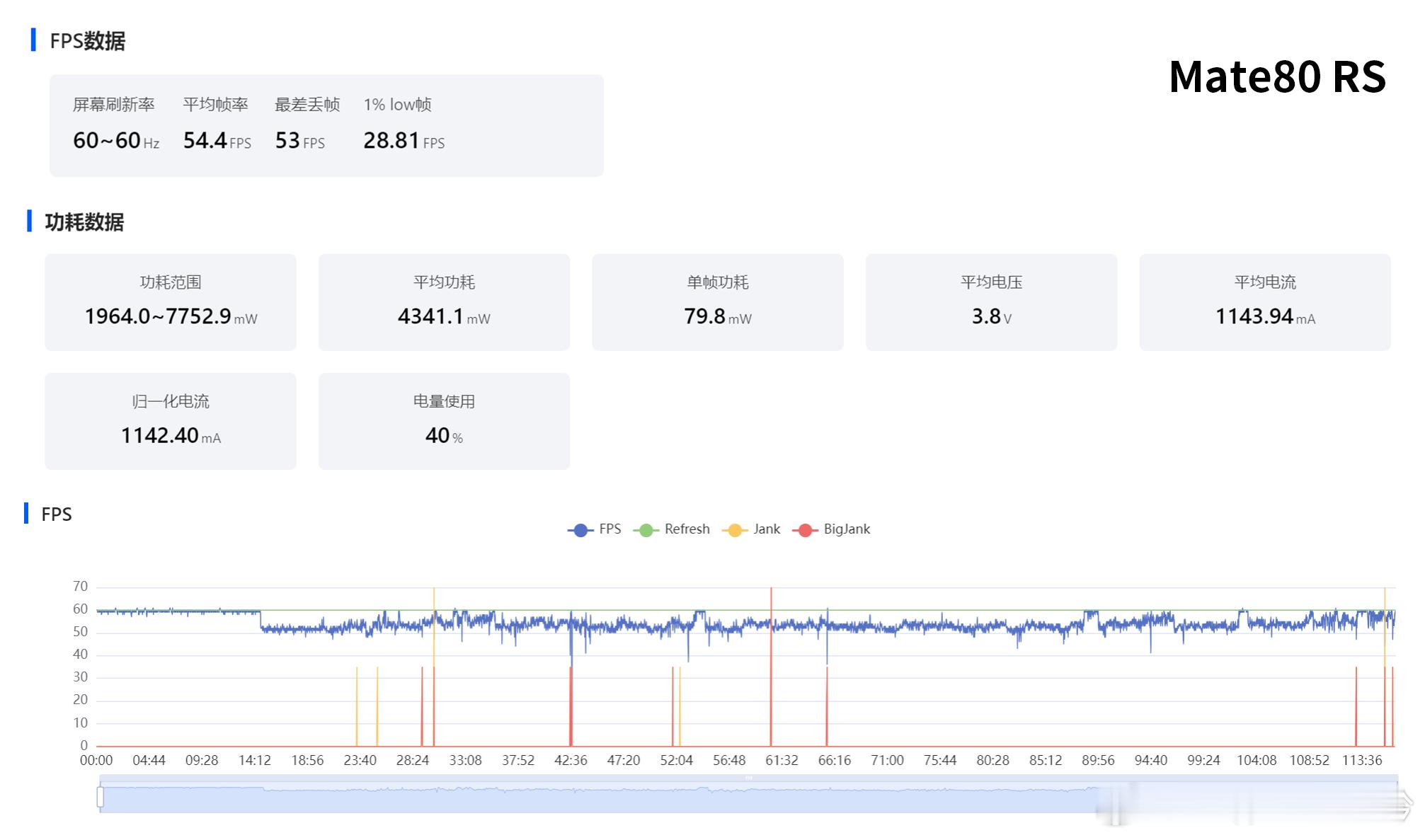Grab the left handle of zoom slider
This screenshot has height=840, width=1425.
[101, 797]
